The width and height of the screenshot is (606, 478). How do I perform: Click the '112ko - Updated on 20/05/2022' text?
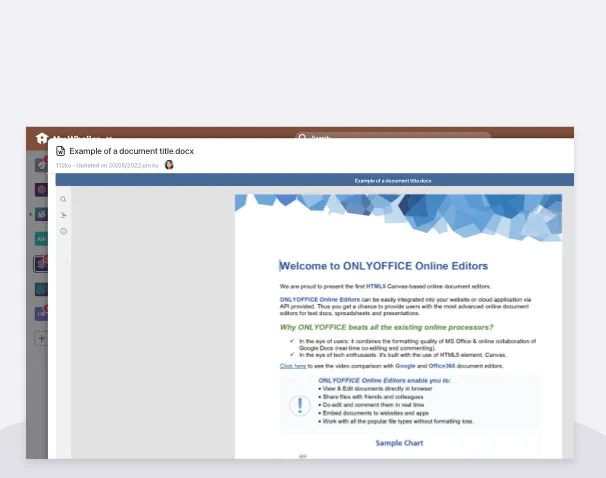pos(107,165)
